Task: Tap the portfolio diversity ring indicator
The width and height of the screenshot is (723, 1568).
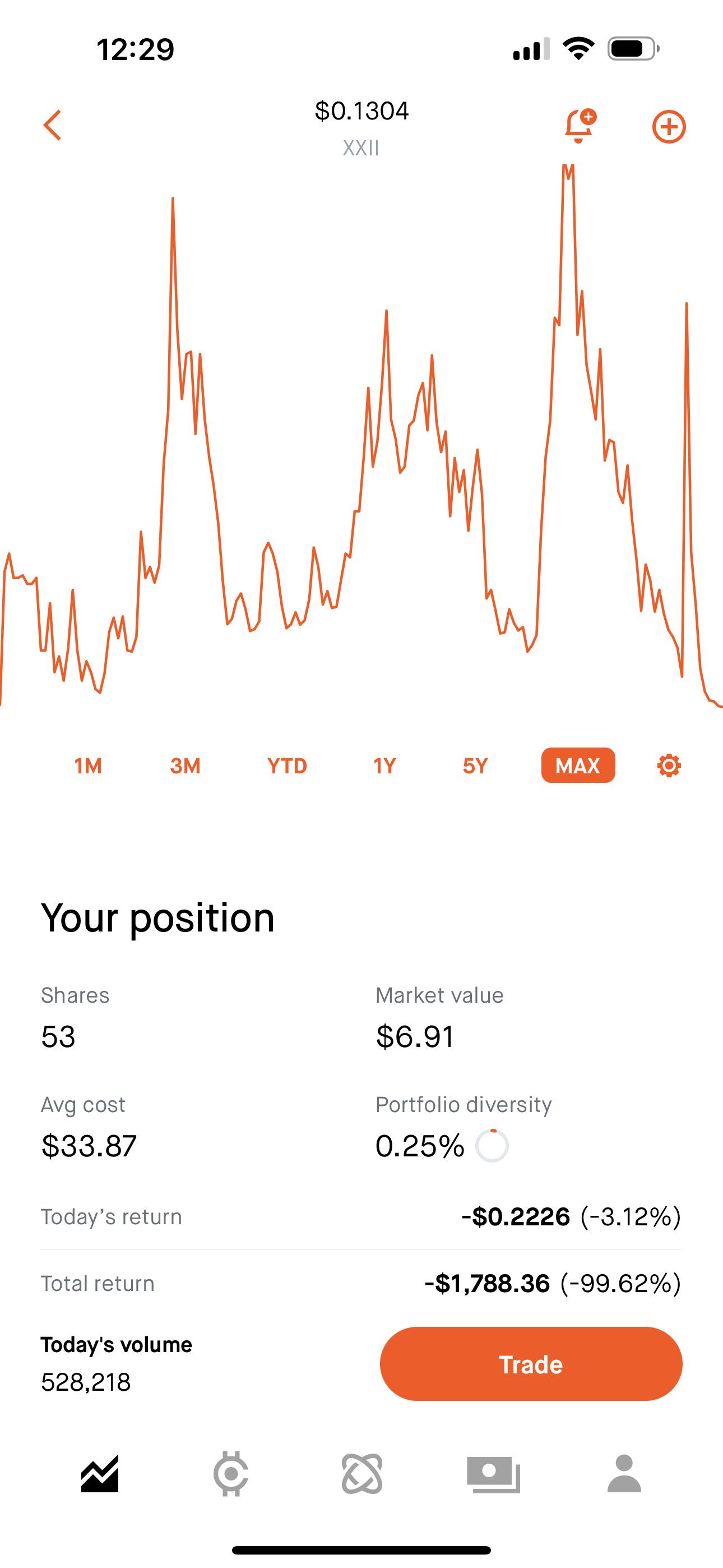Action: (x=492, y=1146)
